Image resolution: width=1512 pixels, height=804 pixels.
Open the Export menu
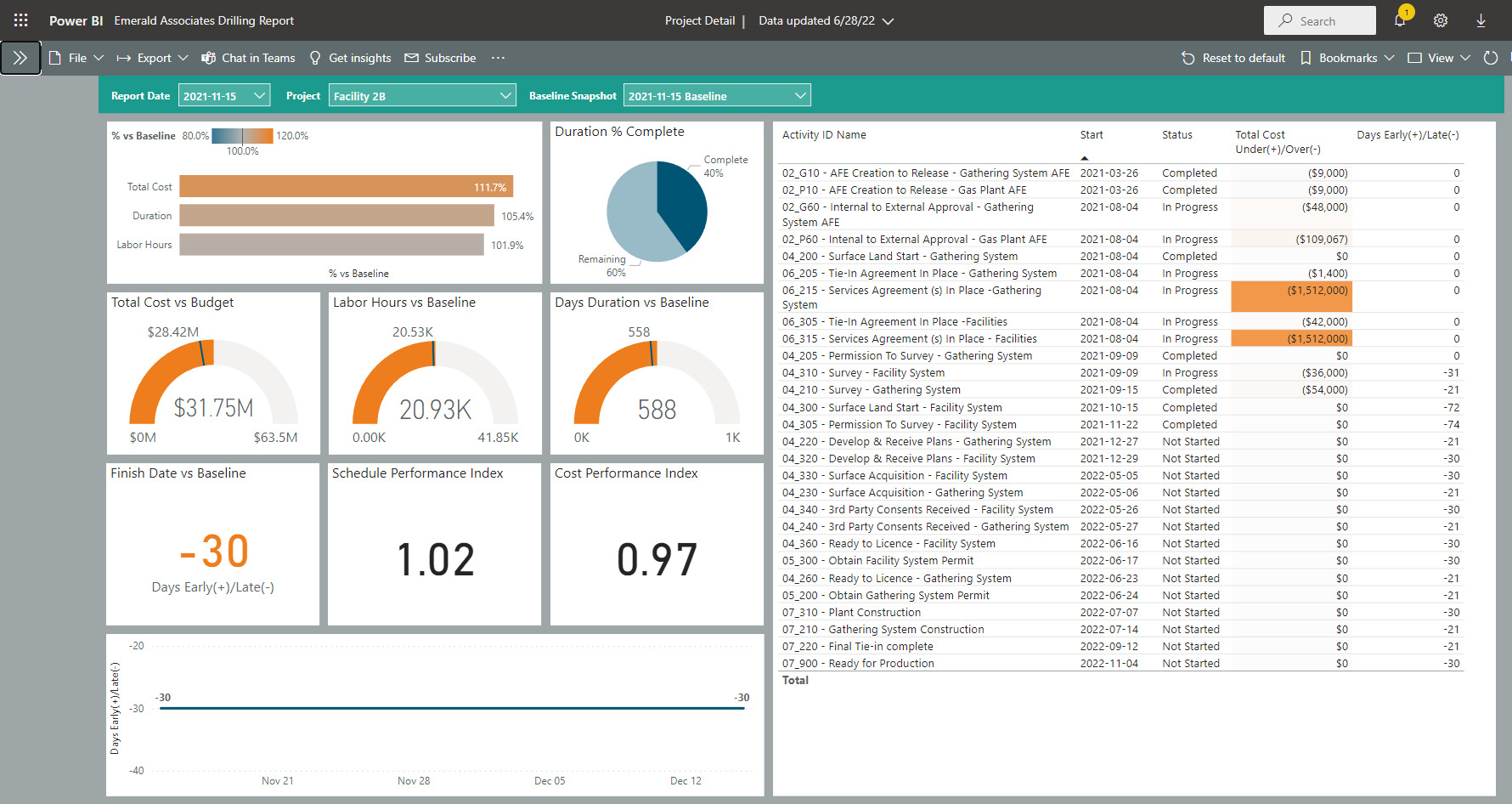pos(153,58)
